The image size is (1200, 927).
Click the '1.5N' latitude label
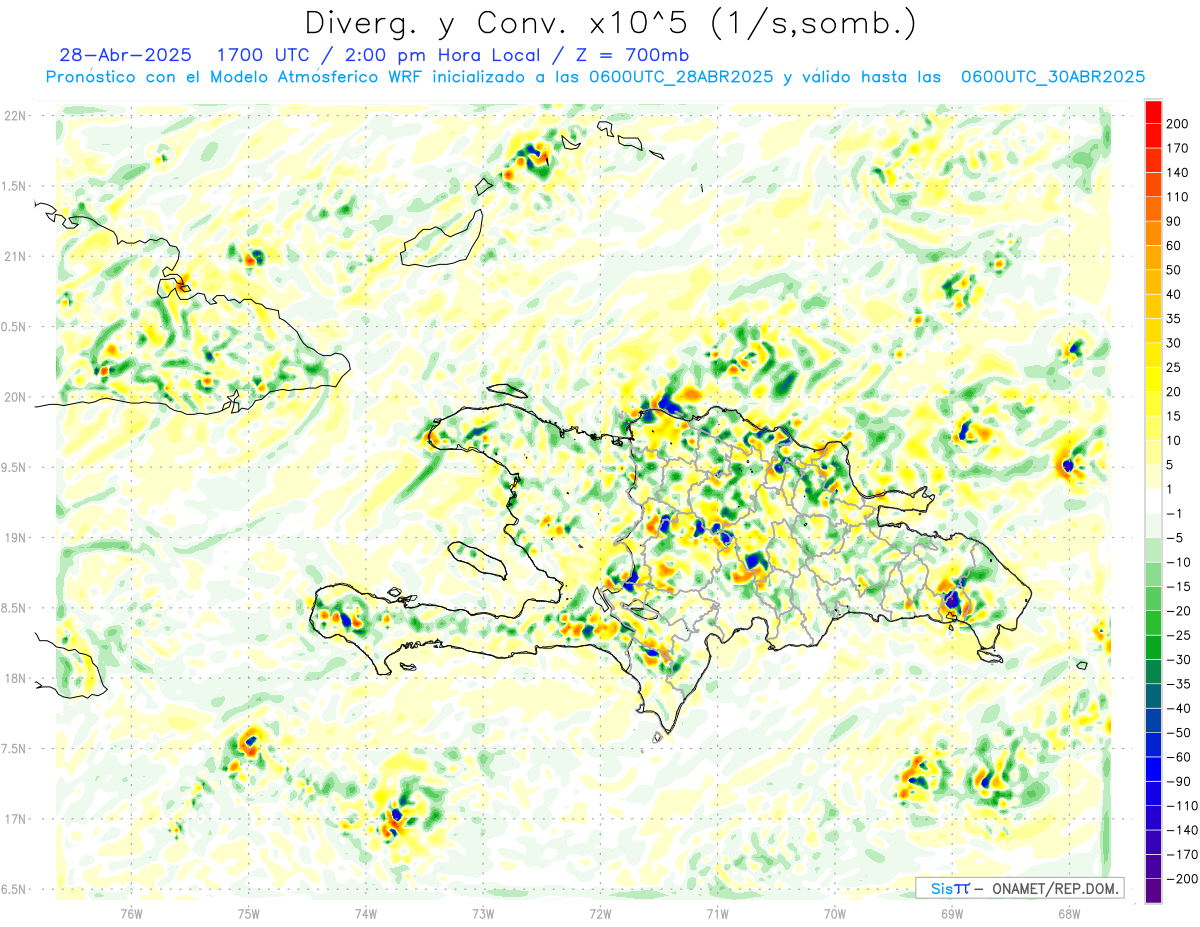[x=16, y=186]
